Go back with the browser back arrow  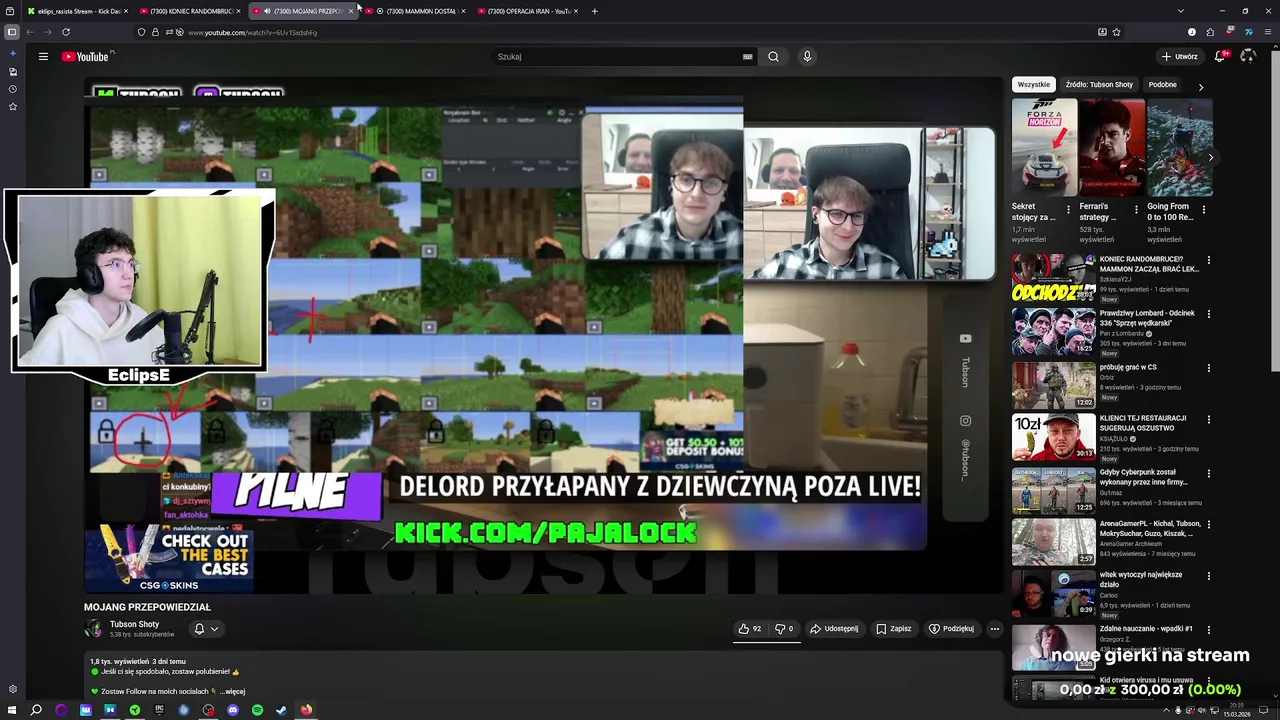click(x=30, y=32)
